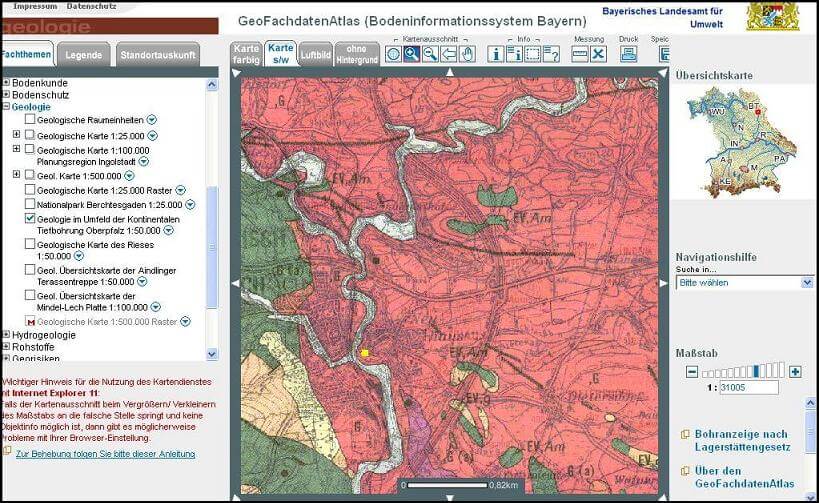Clear measurement with the X icon

(598, 54)
